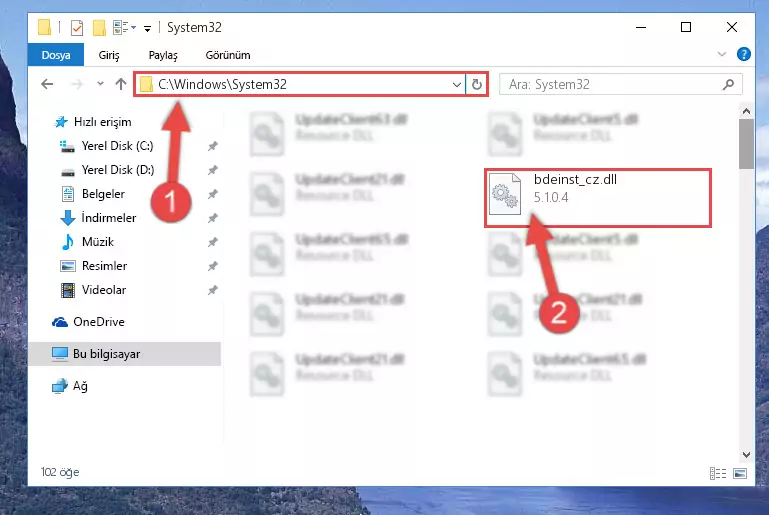Click the bdeinst_cz.dll gear file icon
The height and width of the screenshot is (515, 769).
click(x=505, y=194)
